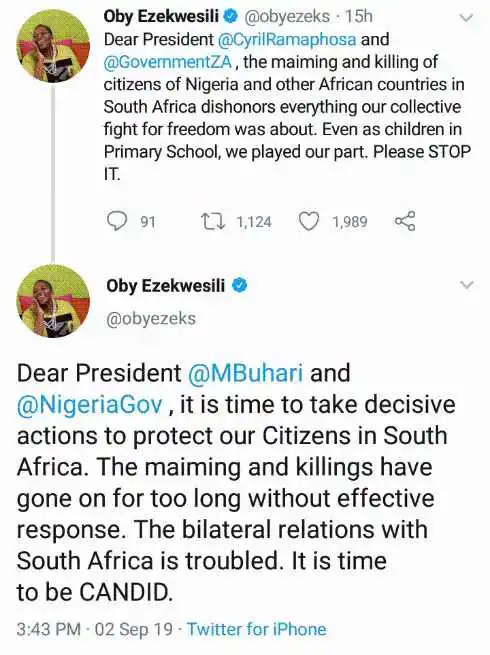This screenshot has height=655, width=490.
Task: Open top tweet profile avatar
Action: tap(53, 46)
